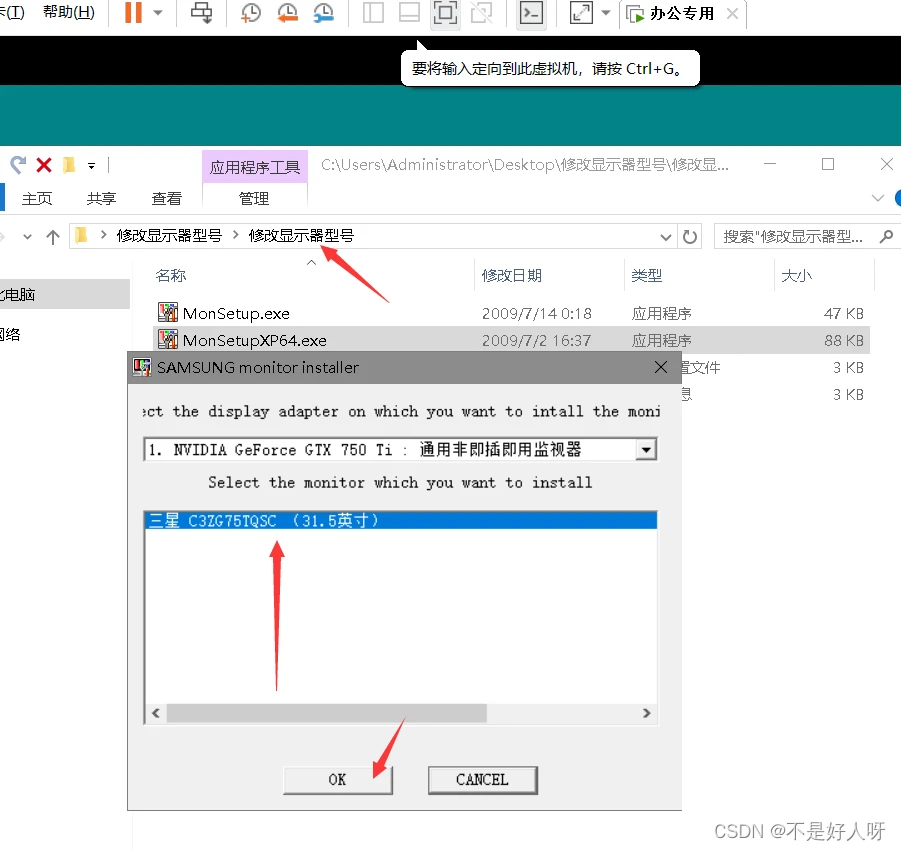
Task: Click CANCEL in the installer dialog
Action: (482, 780)
